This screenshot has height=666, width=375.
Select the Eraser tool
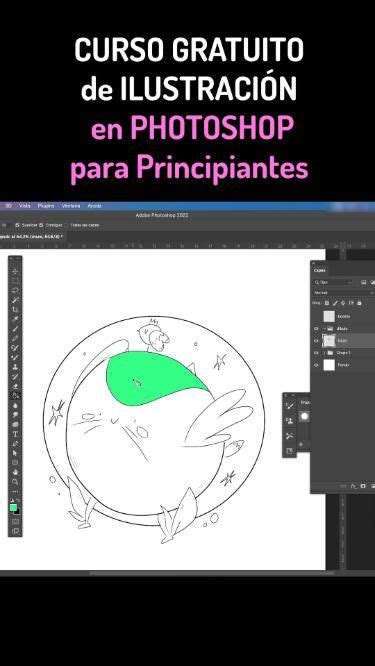point(16,386)
